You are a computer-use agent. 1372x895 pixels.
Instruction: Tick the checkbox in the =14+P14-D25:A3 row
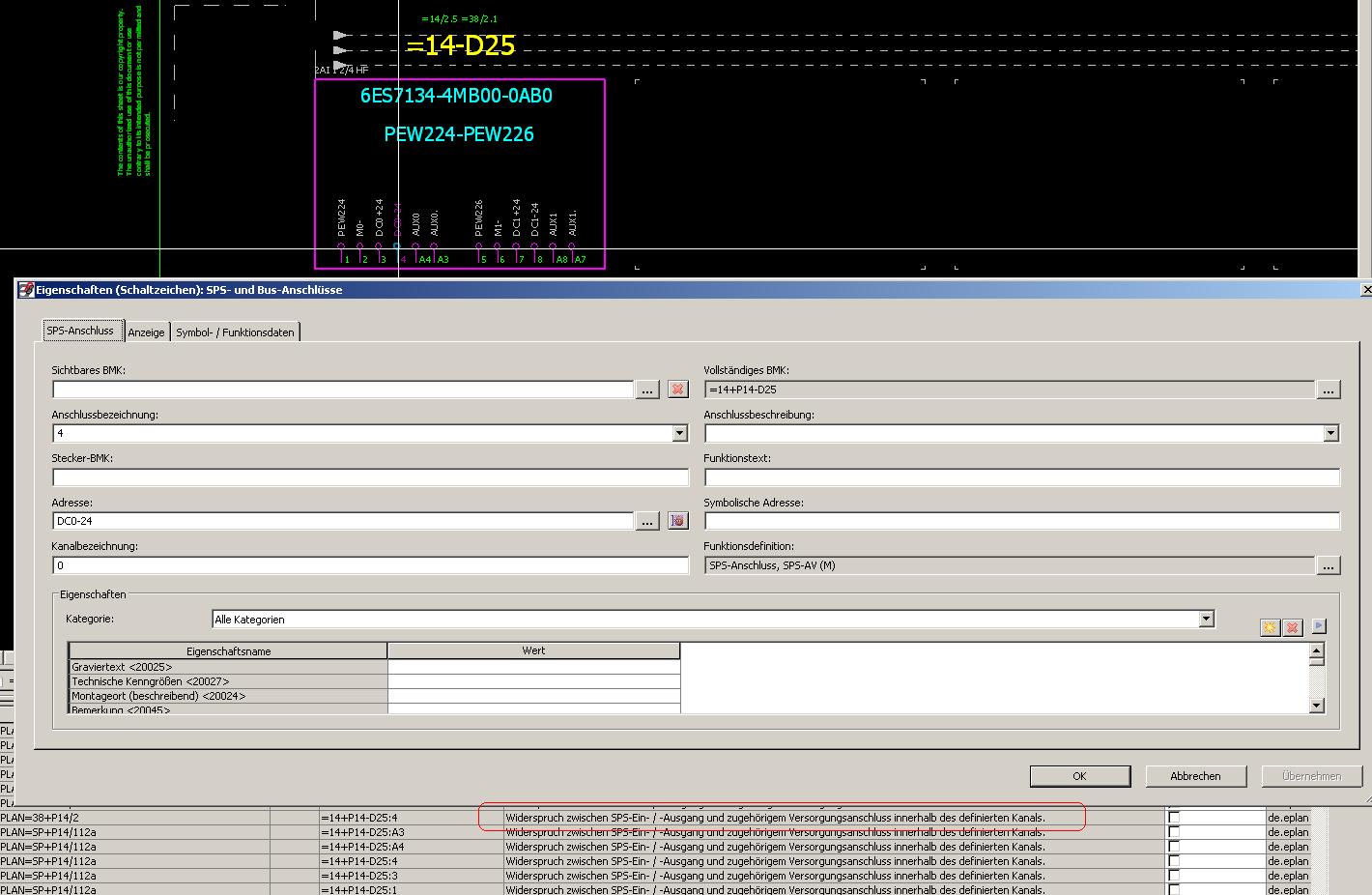point(1174,832)
